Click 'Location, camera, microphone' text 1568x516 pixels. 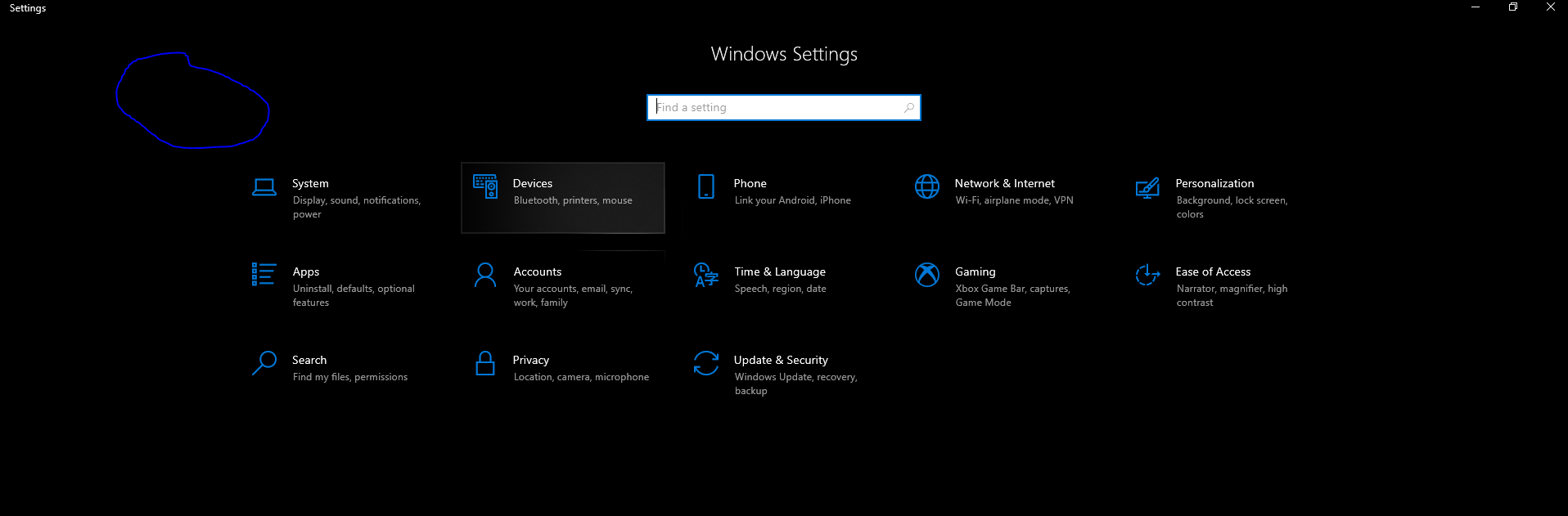point(582,377)
